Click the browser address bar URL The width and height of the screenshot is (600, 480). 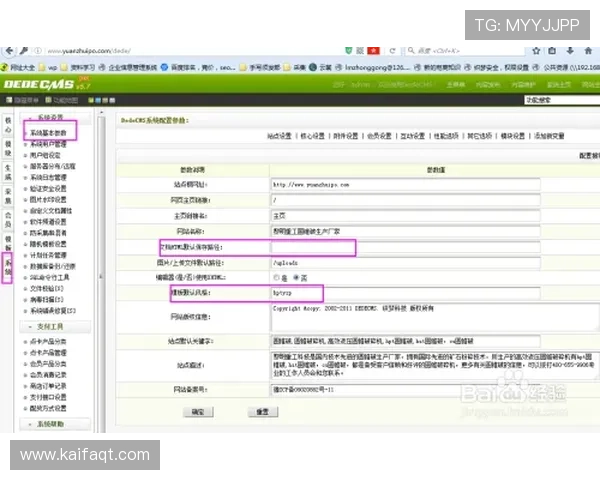[x=89, y=51]
